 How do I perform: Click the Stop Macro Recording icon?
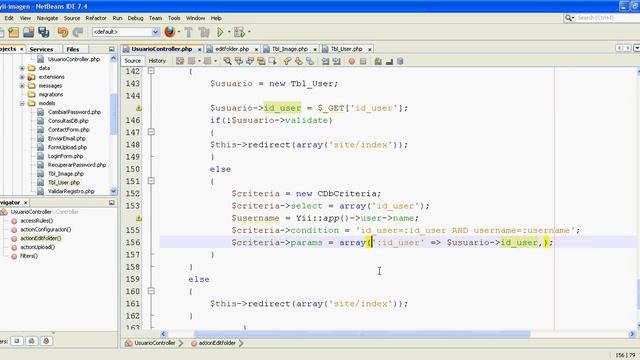pyautogui.click(x=363, y=61)
